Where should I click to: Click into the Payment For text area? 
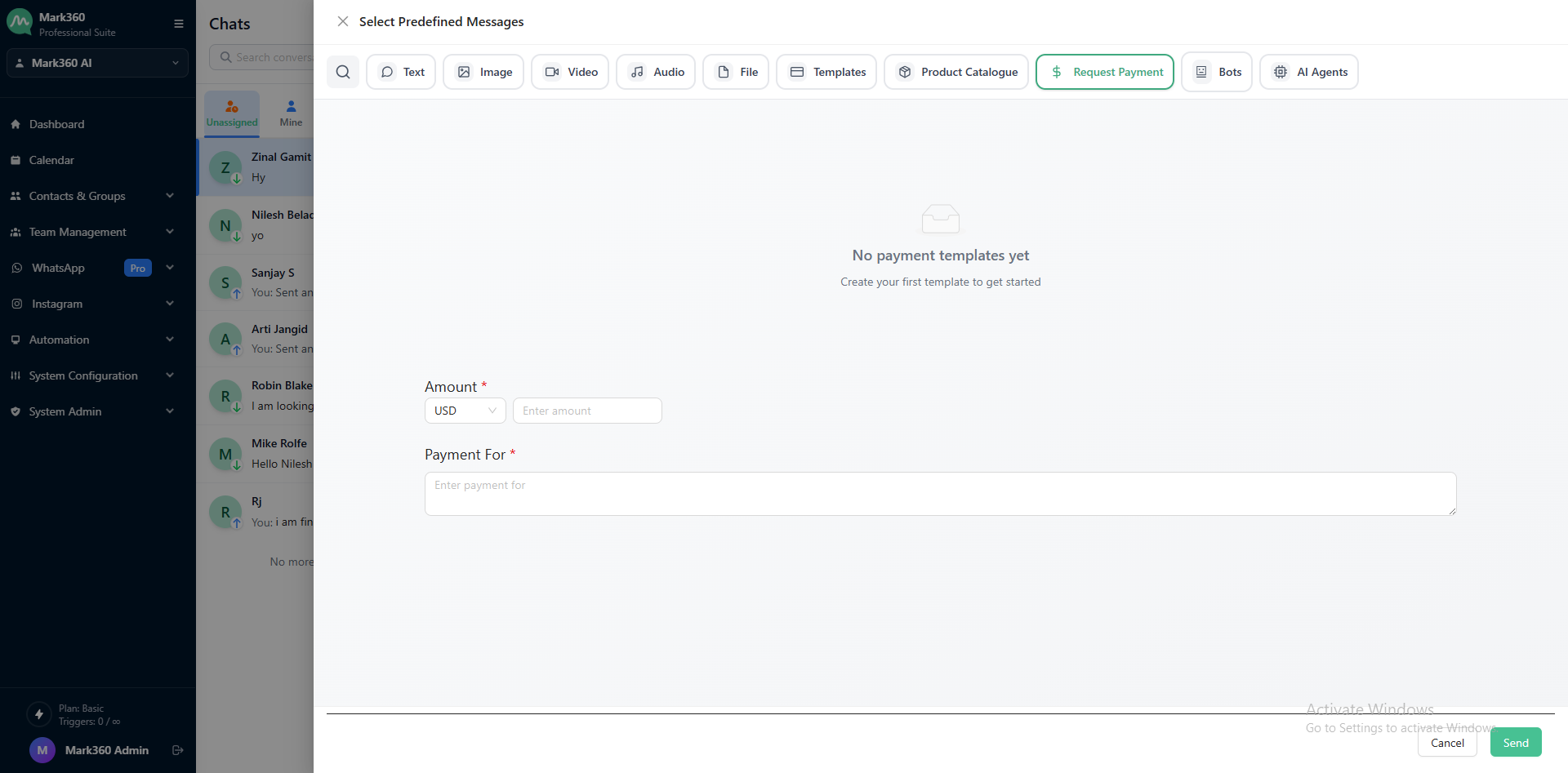[940, 494]
